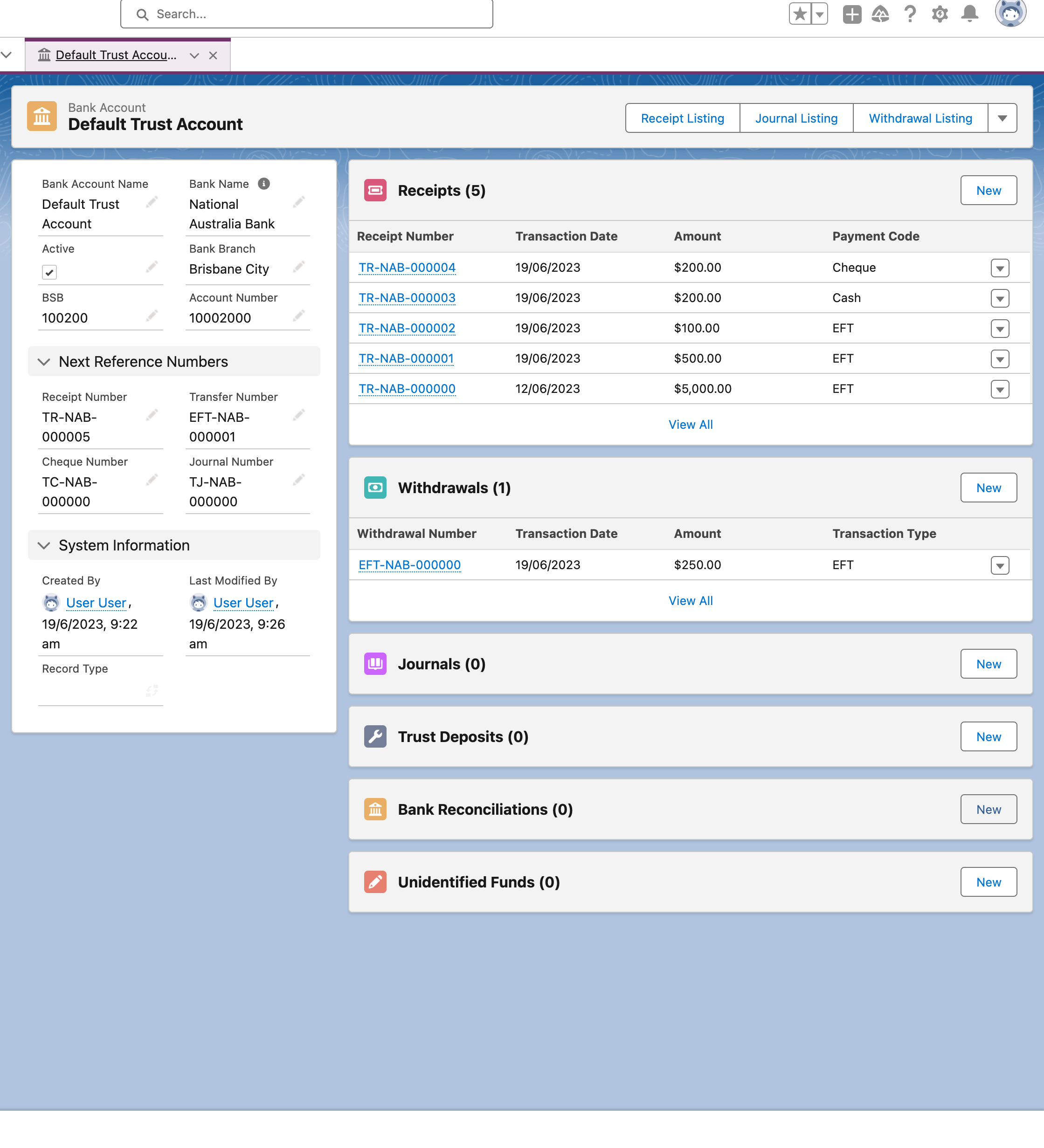Click the global Search field
Viewport: 1044px width, 1148px height.
click(x=306, y=14)
